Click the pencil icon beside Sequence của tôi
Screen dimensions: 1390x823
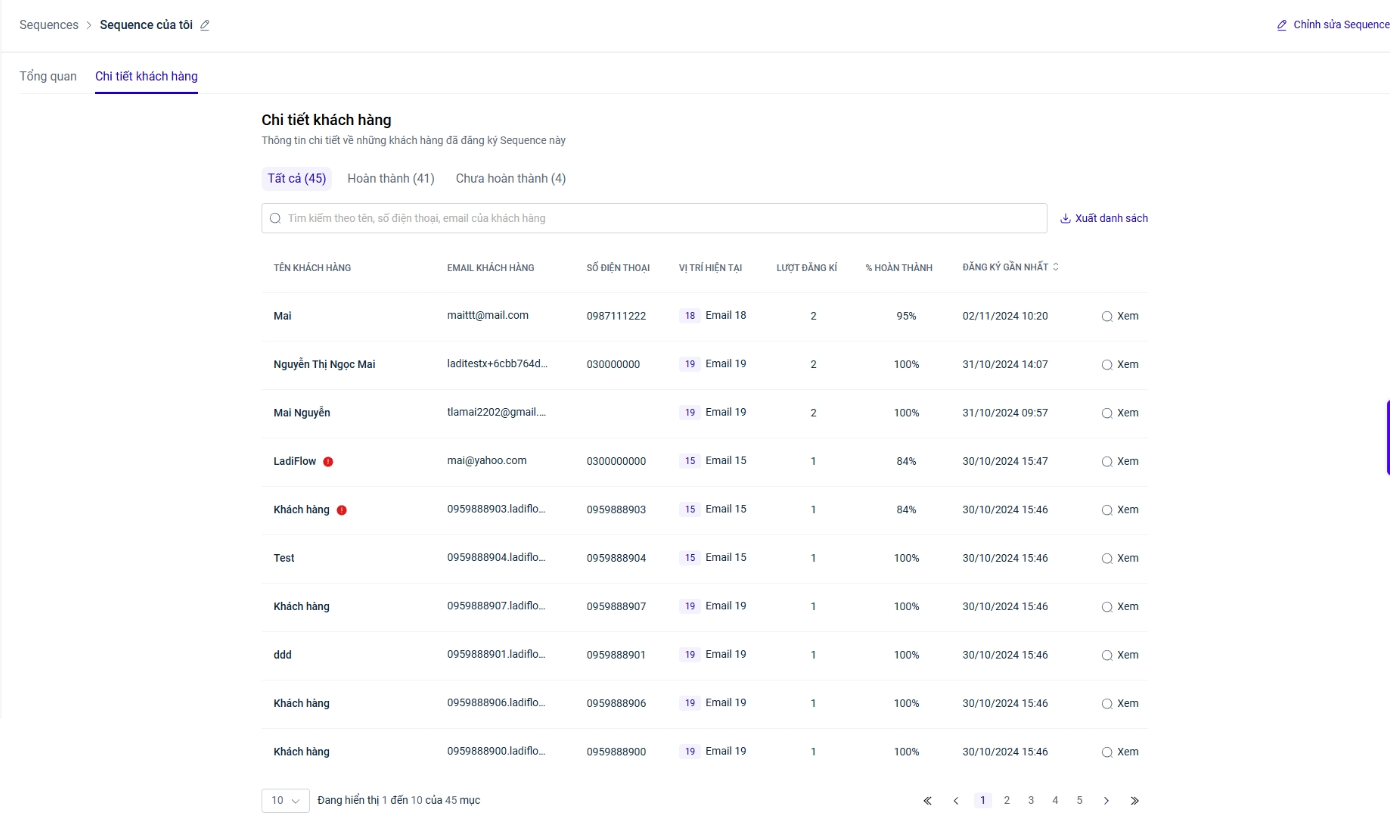click(x=205, y=25)
